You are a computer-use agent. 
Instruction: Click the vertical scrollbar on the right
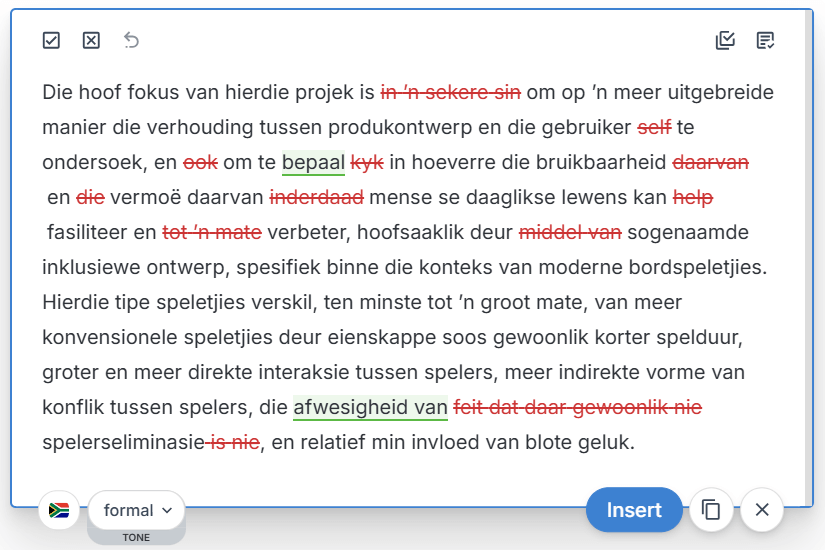click(809, 250)
